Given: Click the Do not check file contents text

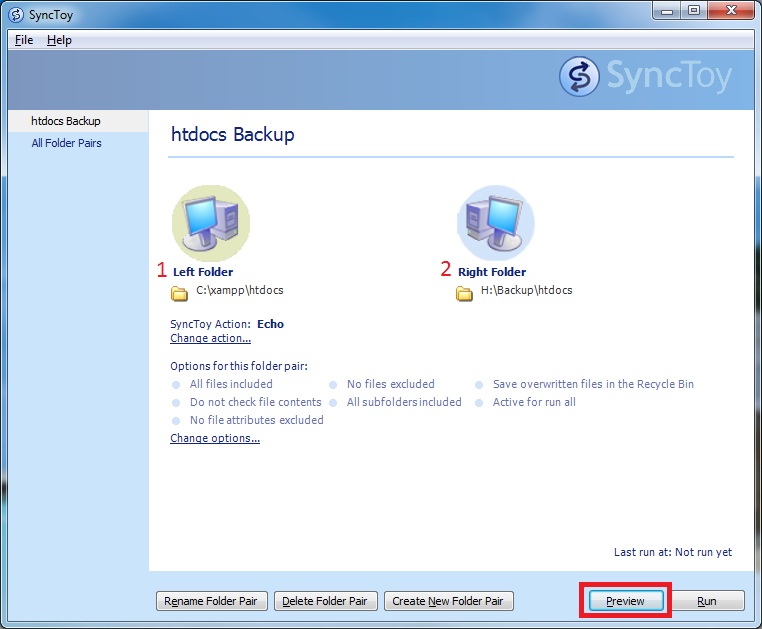Looking at the screenshot, I should [x=256, y=402].
